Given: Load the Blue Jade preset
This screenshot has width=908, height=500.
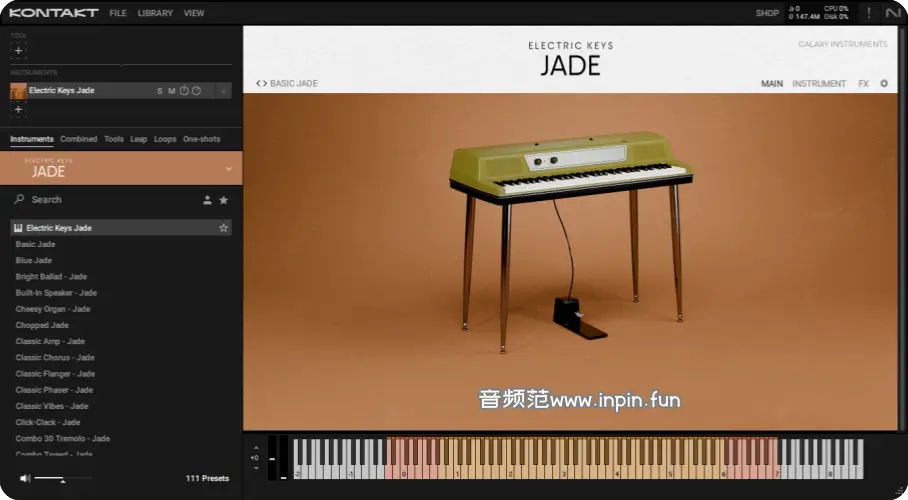Looking at the screenshot, I should click(x=34, y=260).
